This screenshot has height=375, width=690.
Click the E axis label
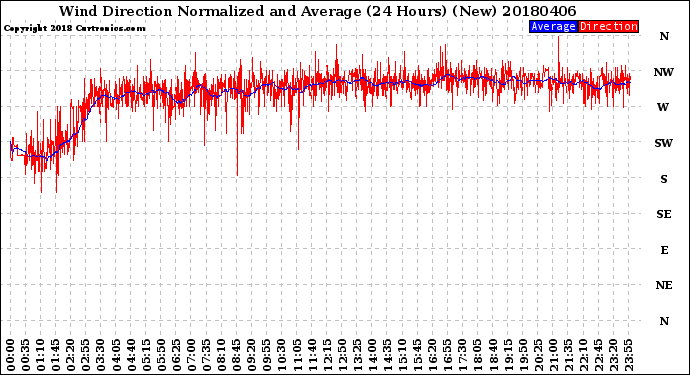[664, 250]
